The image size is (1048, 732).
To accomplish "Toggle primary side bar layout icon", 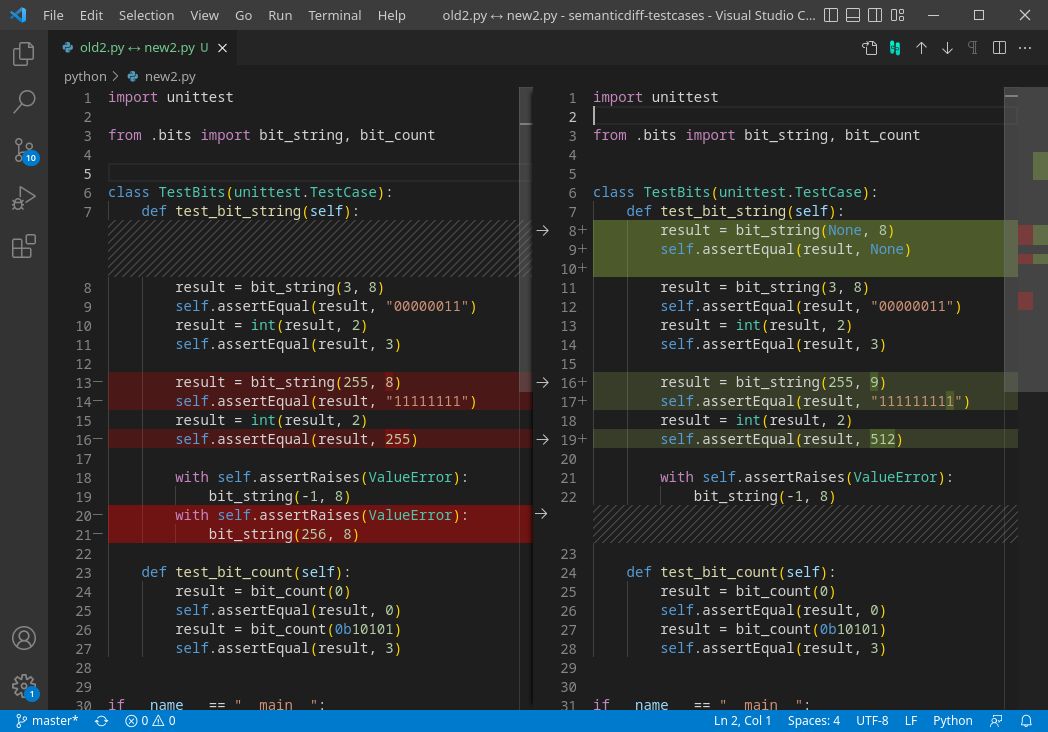I will point(831,15).
